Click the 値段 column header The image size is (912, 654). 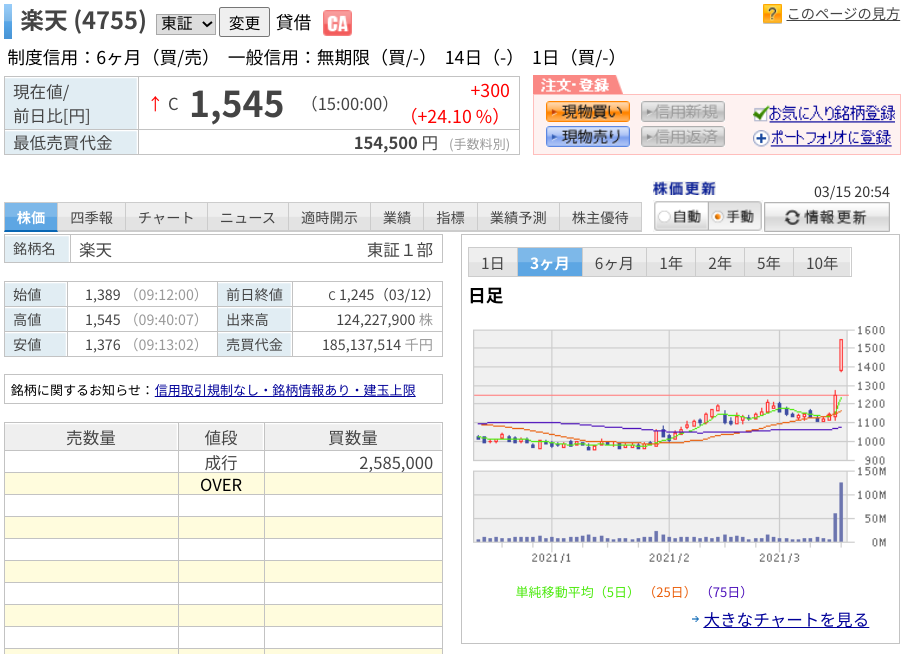click(221, 438)
